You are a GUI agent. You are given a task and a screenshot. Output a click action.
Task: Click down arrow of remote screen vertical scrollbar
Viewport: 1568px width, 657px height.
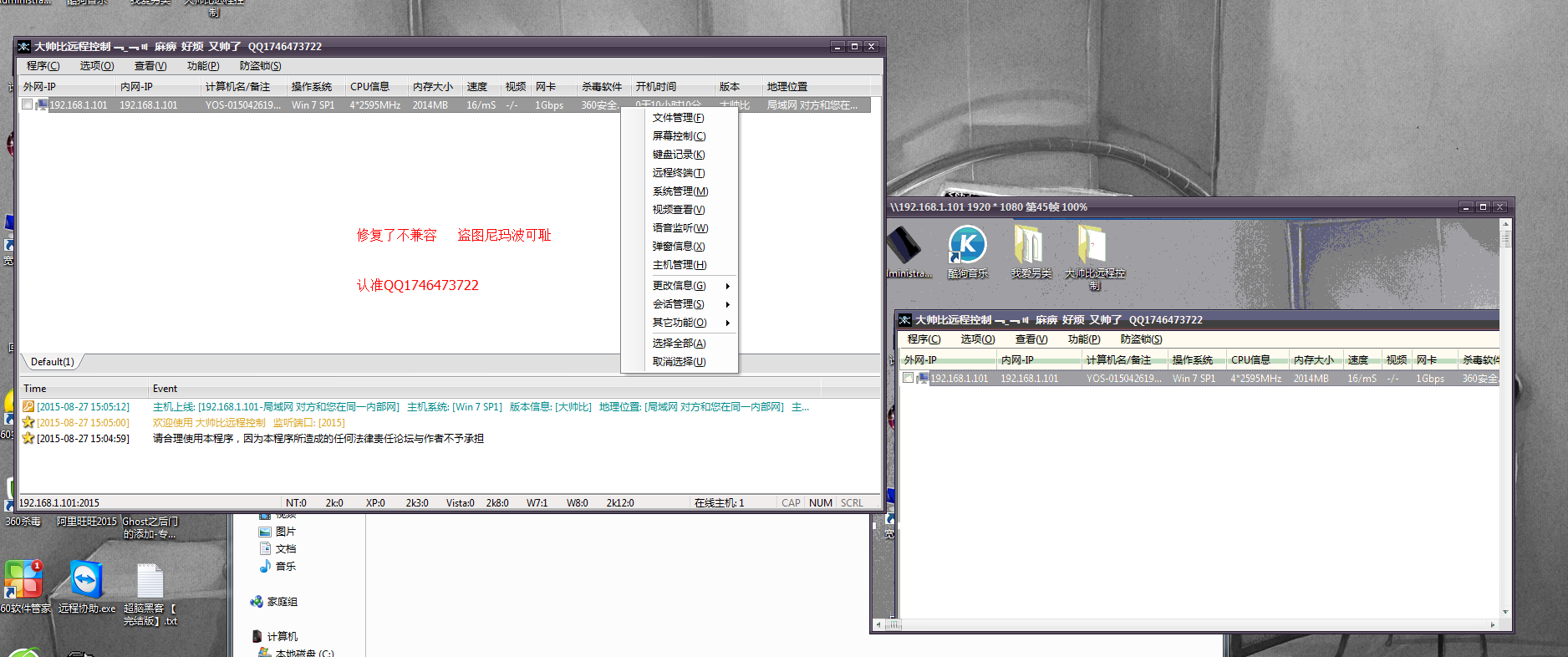tap(1505, 613)
